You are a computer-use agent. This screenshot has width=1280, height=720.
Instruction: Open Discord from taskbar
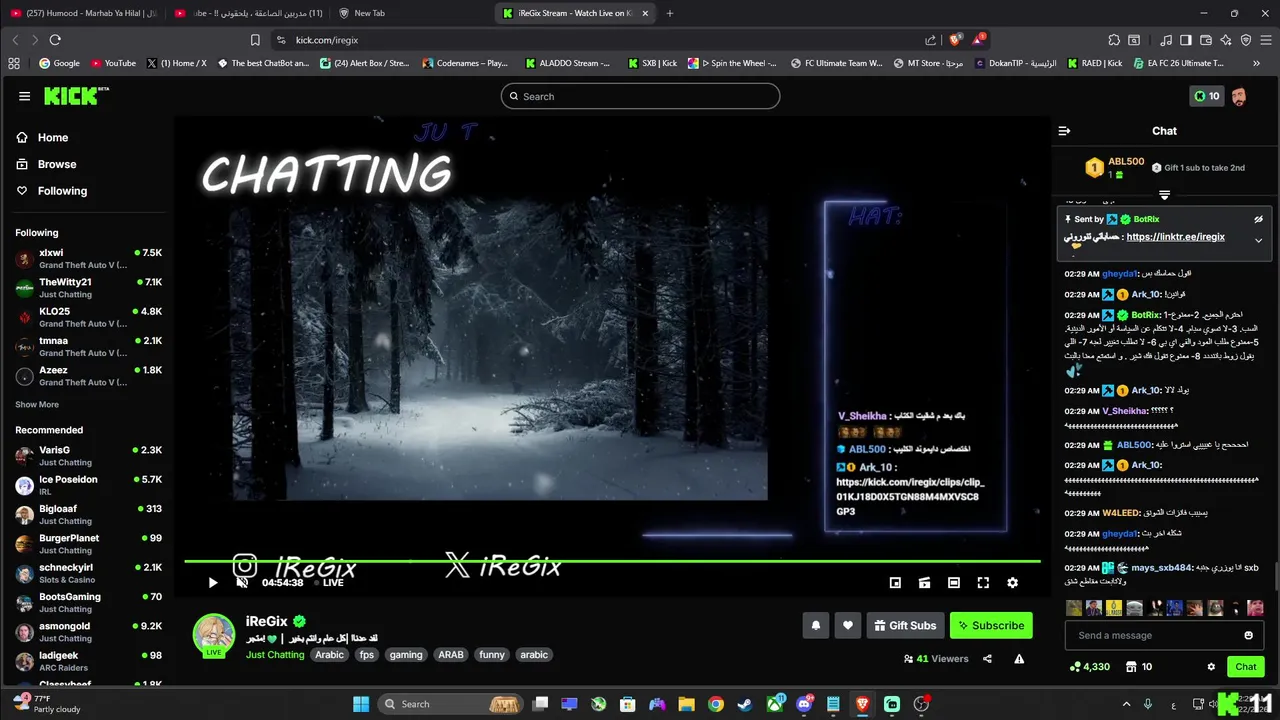[x=804, y=704]
